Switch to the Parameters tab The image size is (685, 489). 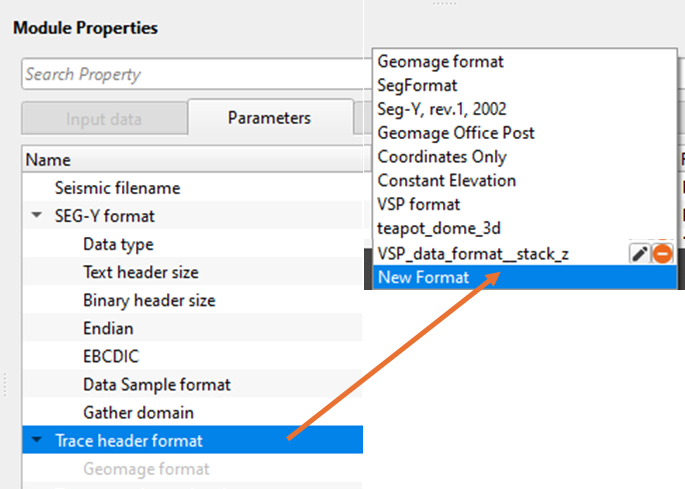(269, 118)
